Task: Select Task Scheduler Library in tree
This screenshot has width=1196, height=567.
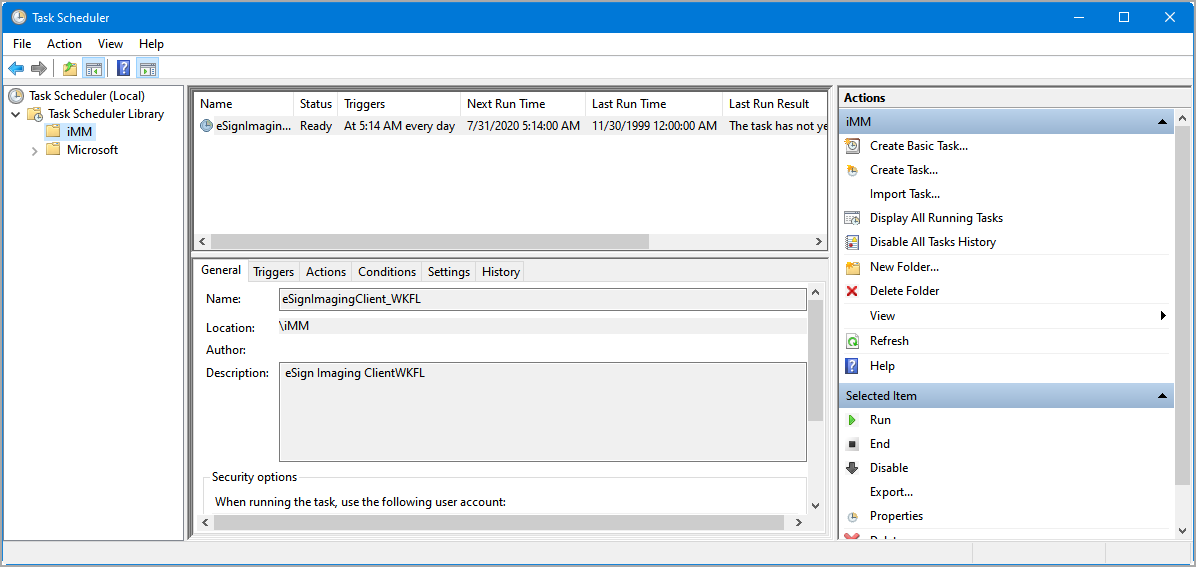Action: pos(105,114)
